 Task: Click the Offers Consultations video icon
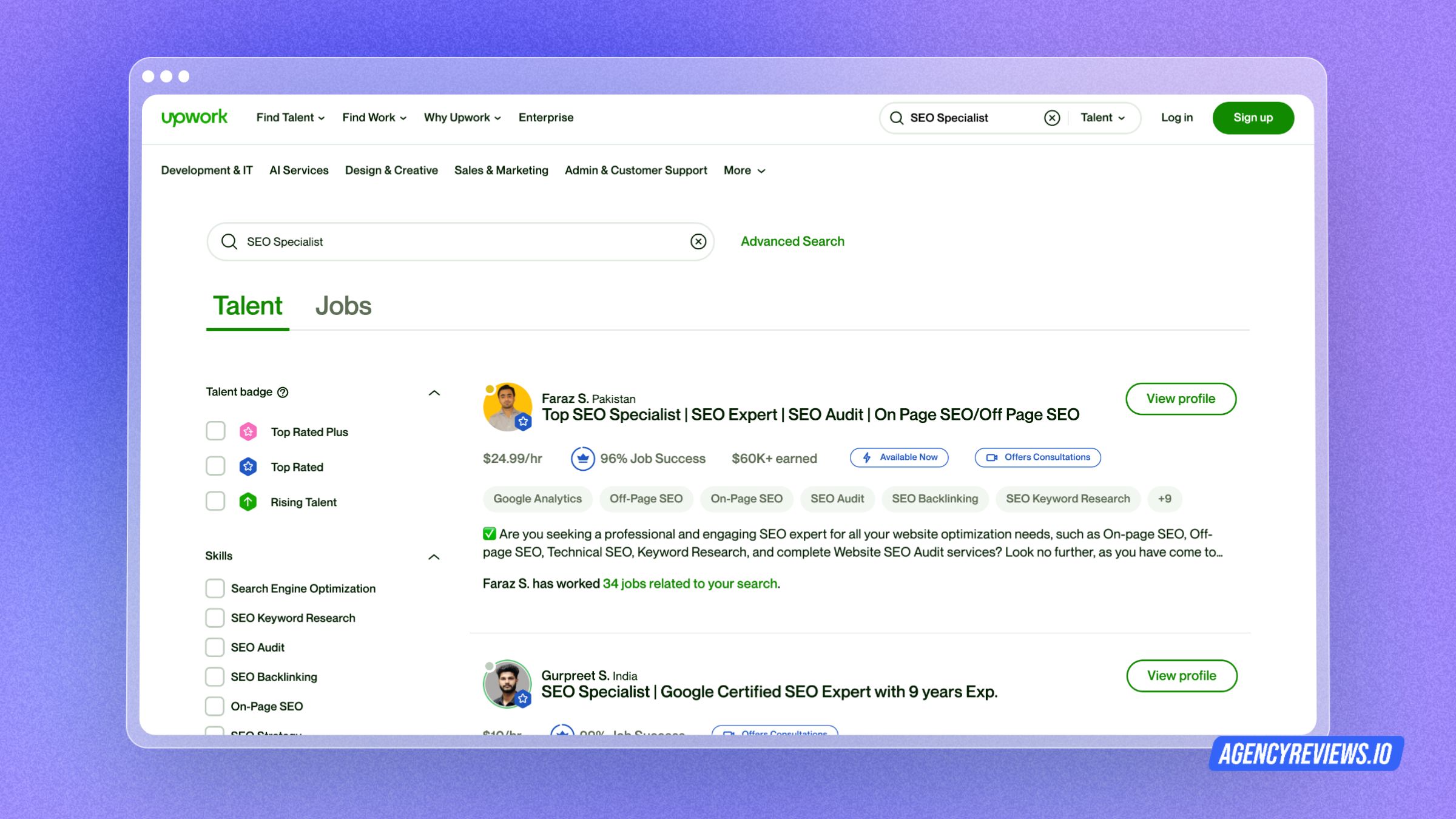tap(991, 457)
